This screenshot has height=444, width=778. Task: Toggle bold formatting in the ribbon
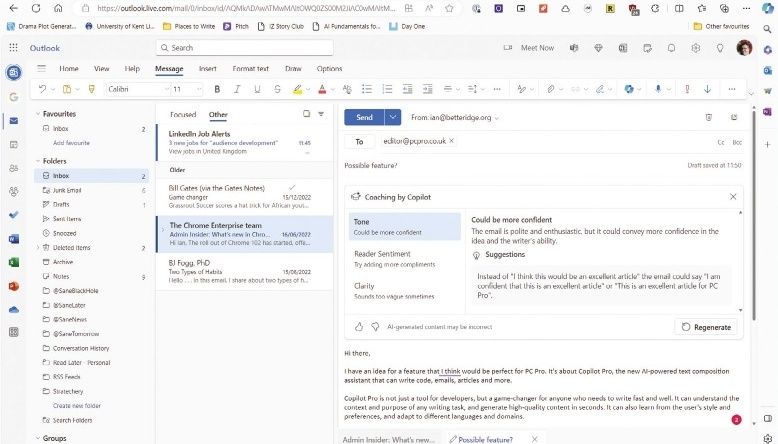tap(217, 89)
